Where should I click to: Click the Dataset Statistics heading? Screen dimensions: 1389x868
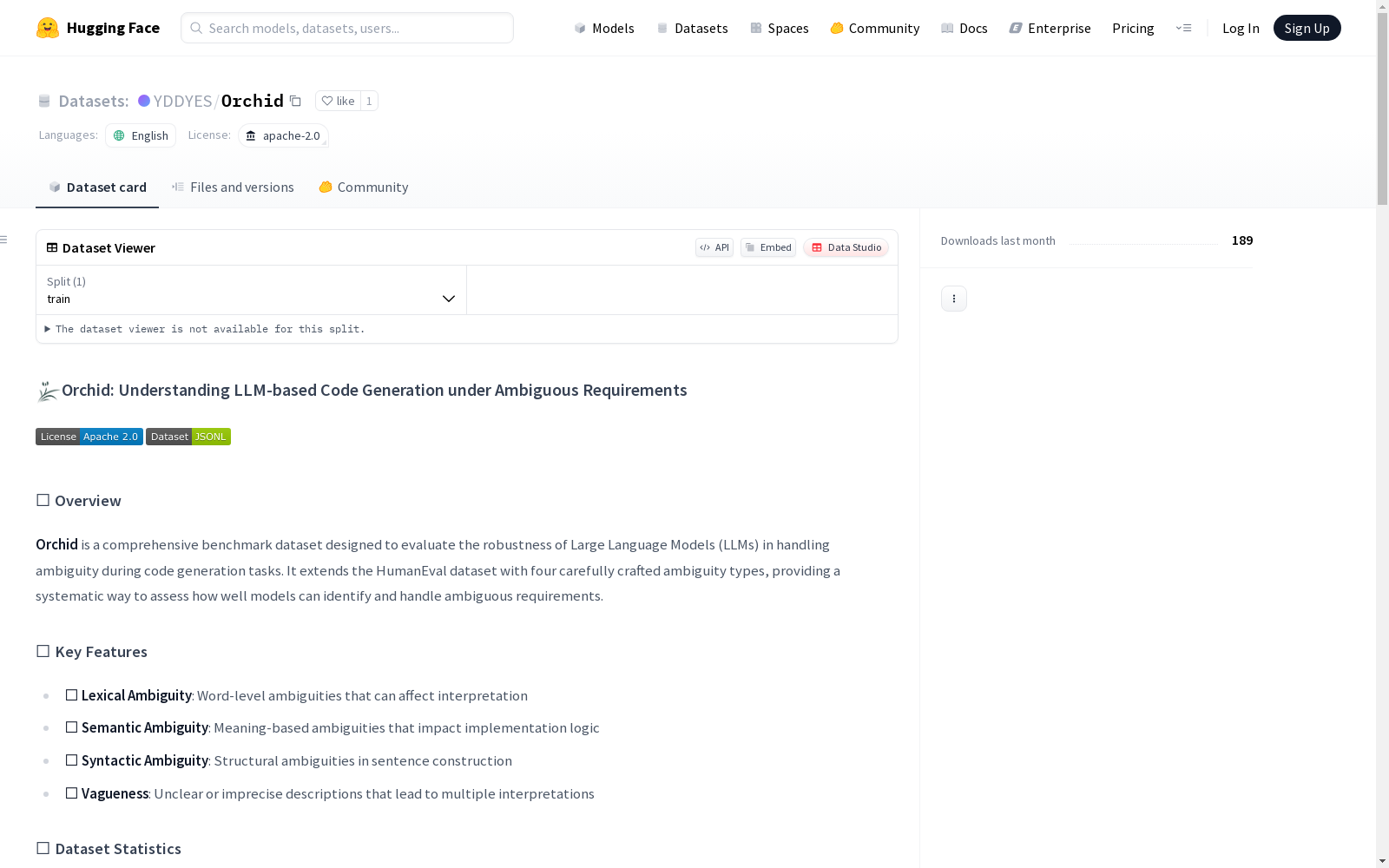(x=109, y=849)
